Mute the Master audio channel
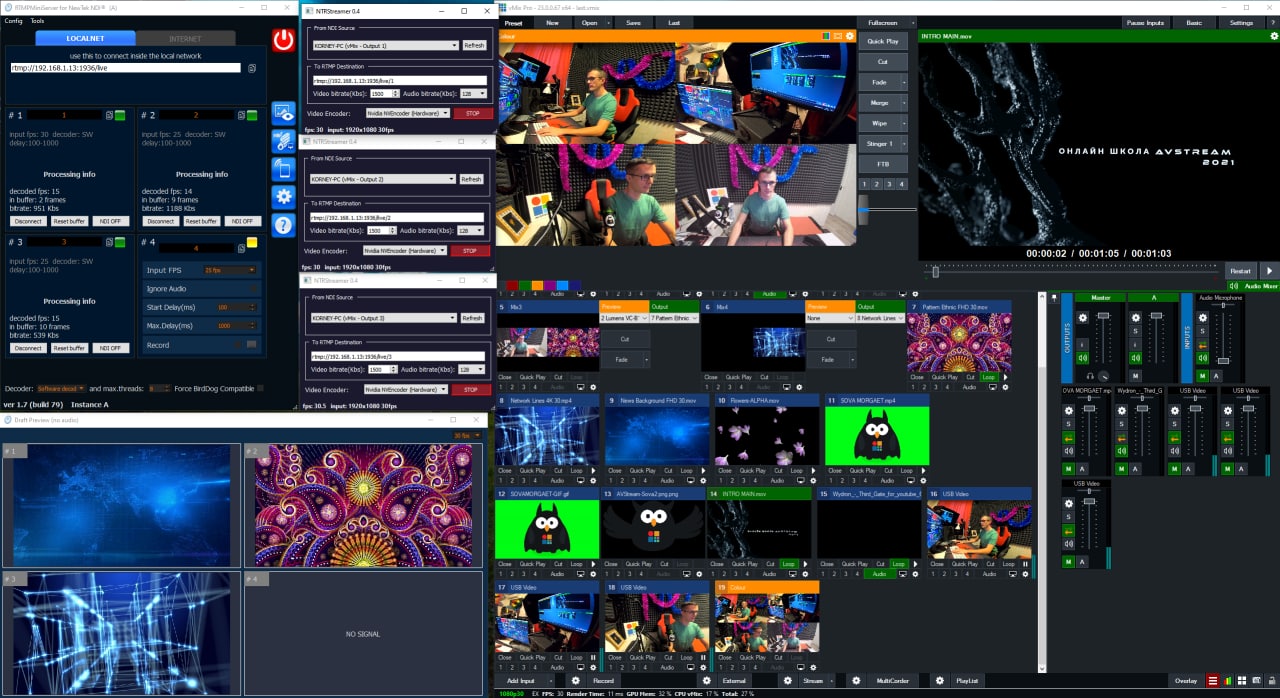Viewport: 1280px width, 698px height. pyautogui.click(x=1082, y=357)
